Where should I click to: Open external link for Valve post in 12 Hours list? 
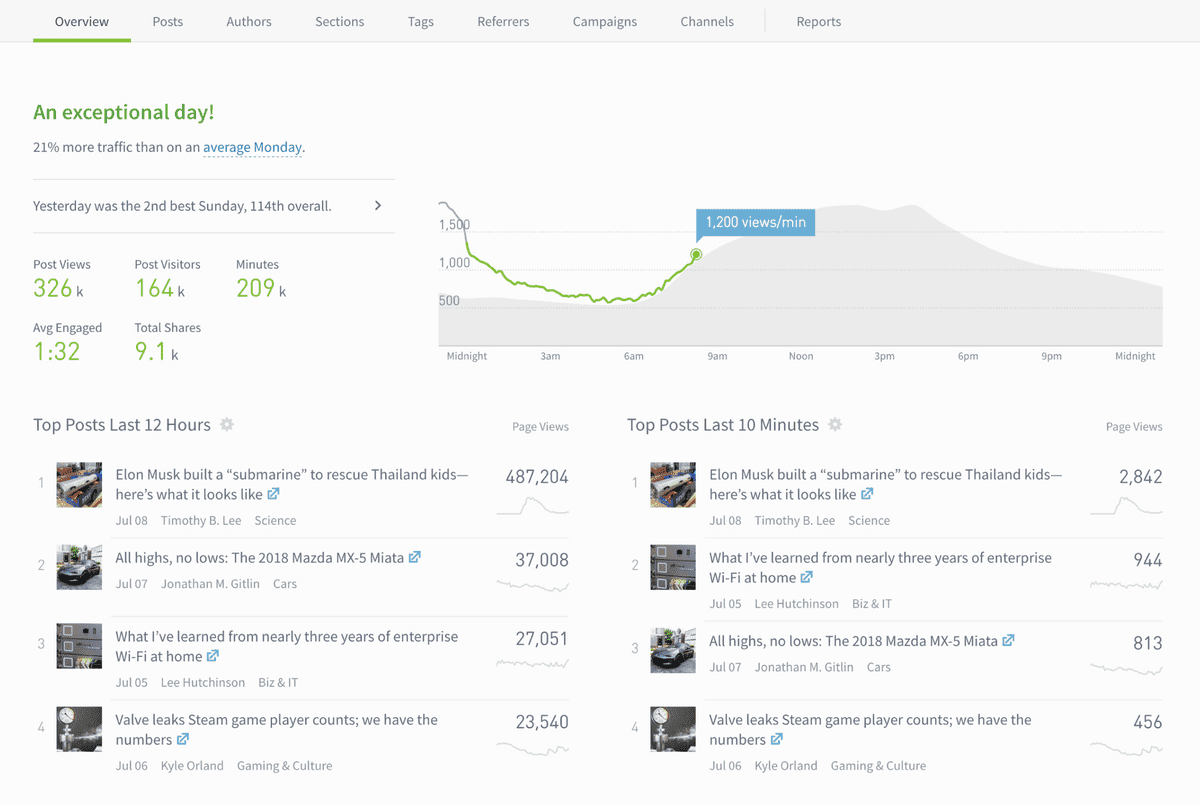183,740
